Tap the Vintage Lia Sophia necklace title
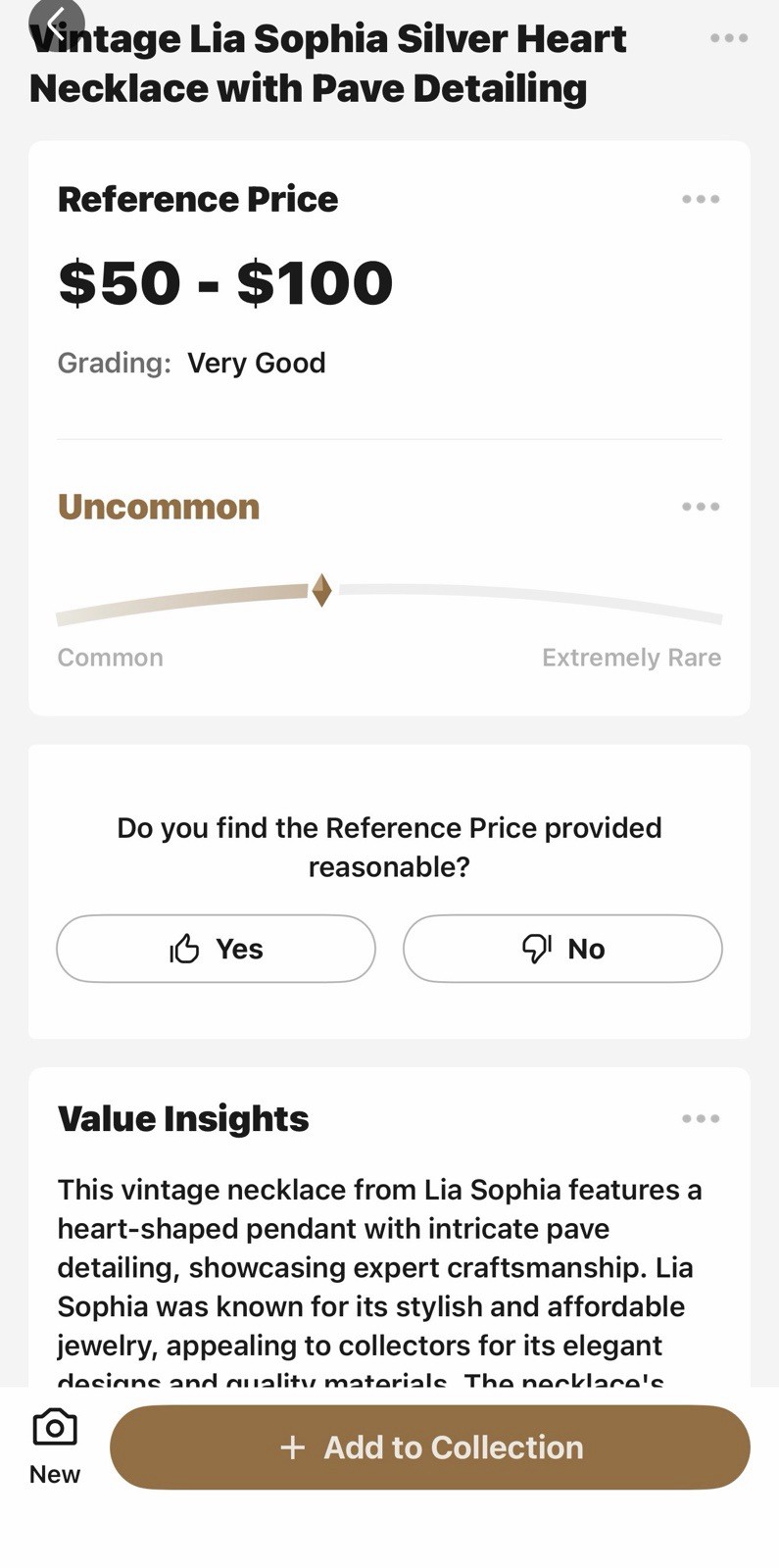 (x=328, y=64)
